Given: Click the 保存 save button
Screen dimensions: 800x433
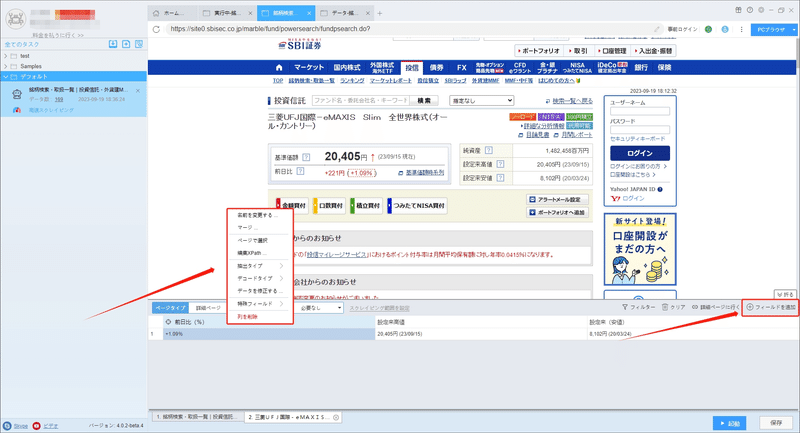Looking at the screenshot, I should (776, 423).
